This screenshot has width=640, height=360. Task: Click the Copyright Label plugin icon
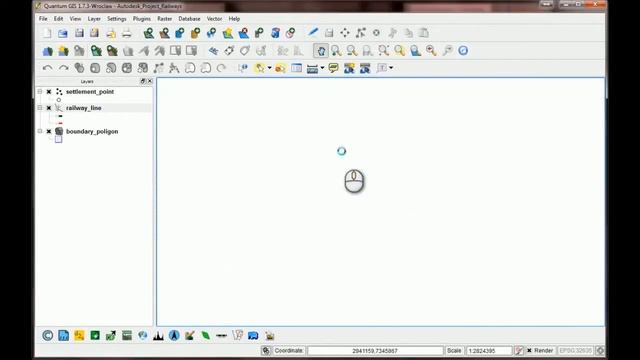pos(47,336)
